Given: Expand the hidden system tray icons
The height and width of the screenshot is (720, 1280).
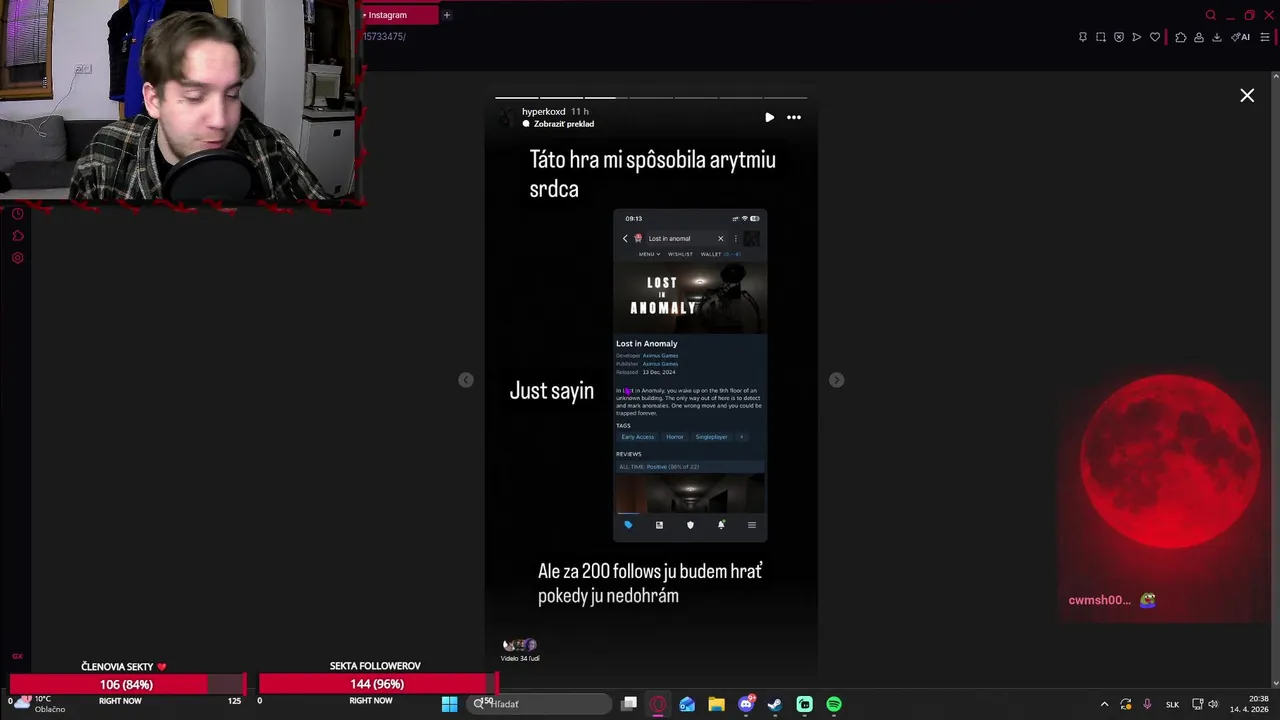Looking at the screenshot, I should [1104, 704].
